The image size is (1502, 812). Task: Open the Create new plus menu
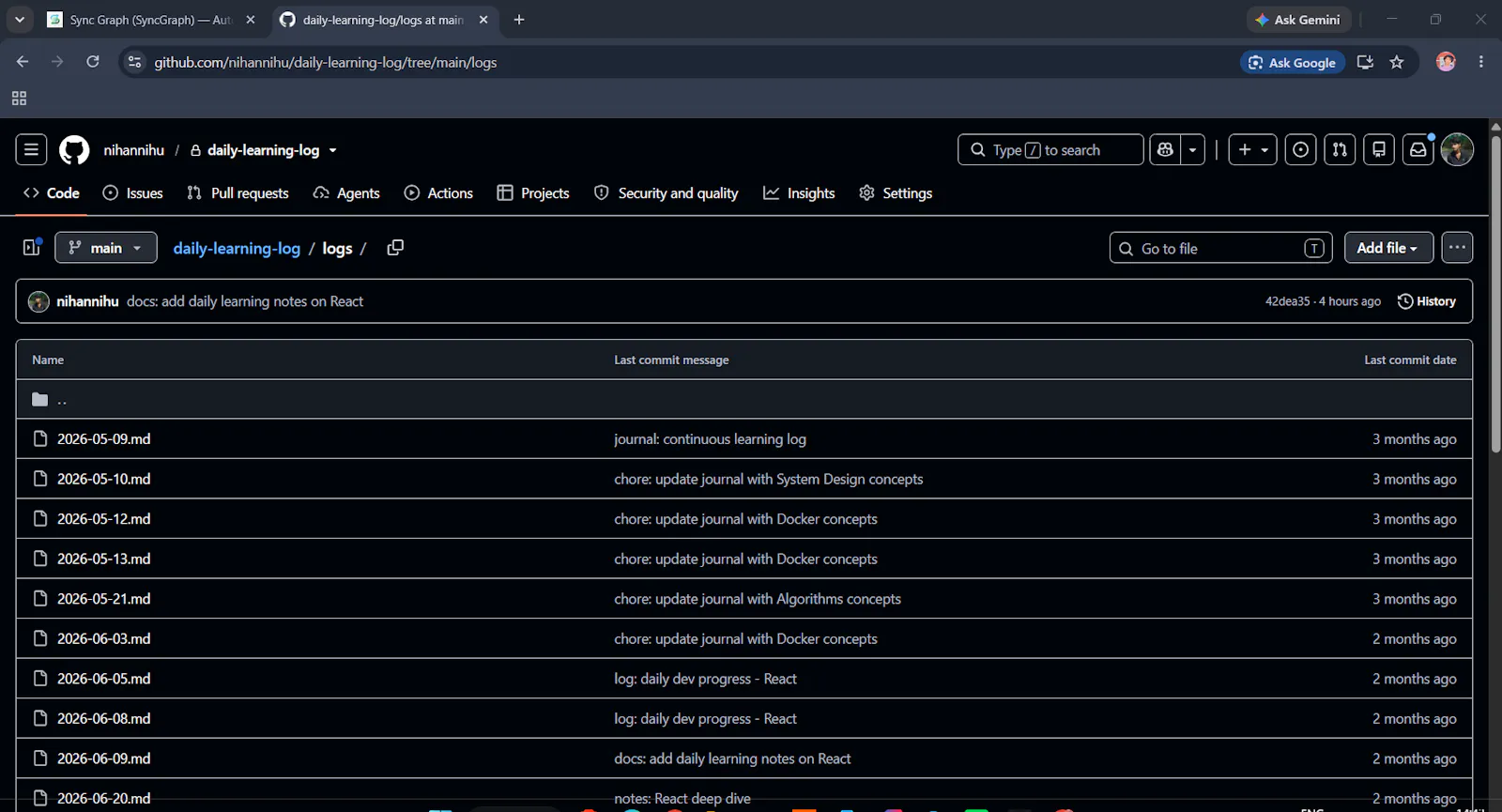click(1252, 149)
